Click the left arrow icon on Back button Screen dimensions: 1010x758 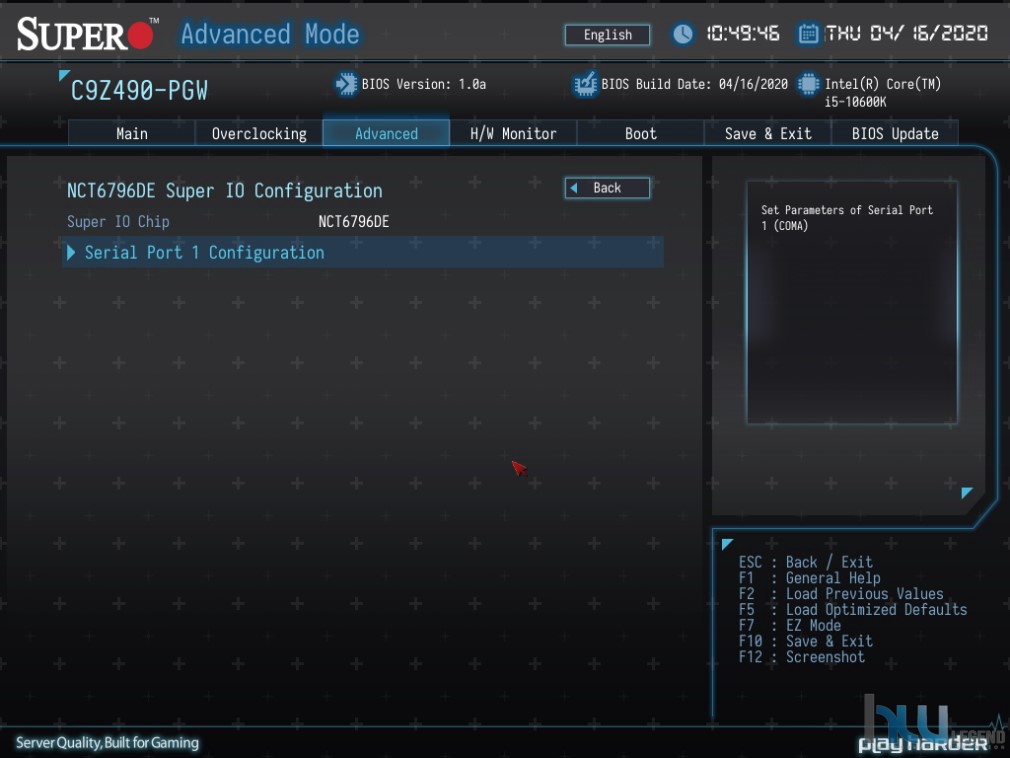(x=573, y=188)
